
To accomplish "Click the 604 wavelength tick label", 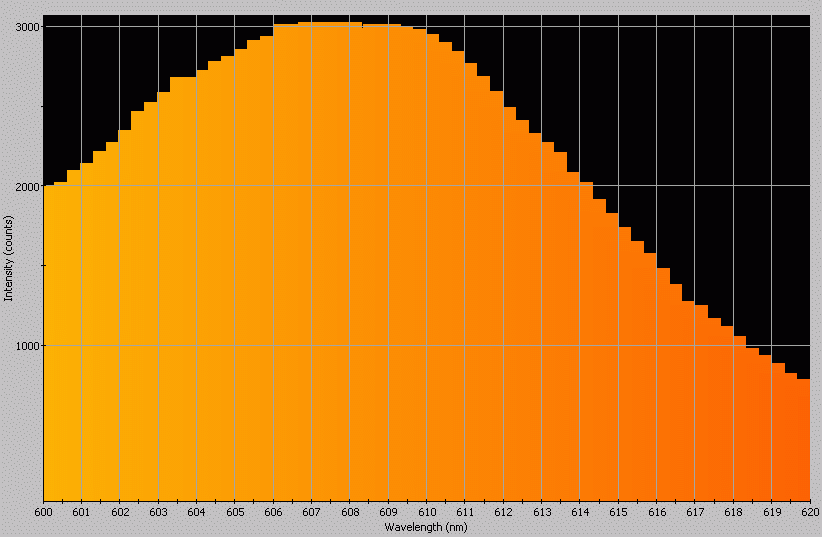I will [197, 512].
